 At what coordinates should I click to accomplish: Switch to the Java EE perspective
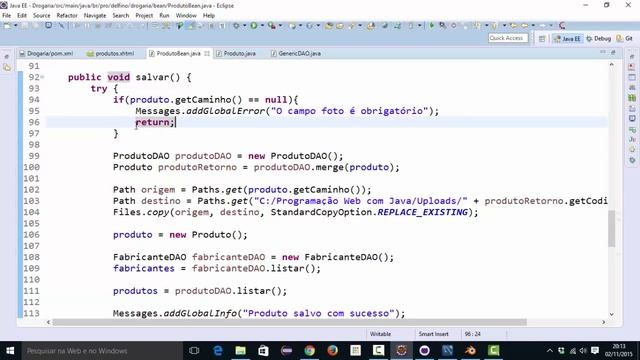(x=567, y=38)
